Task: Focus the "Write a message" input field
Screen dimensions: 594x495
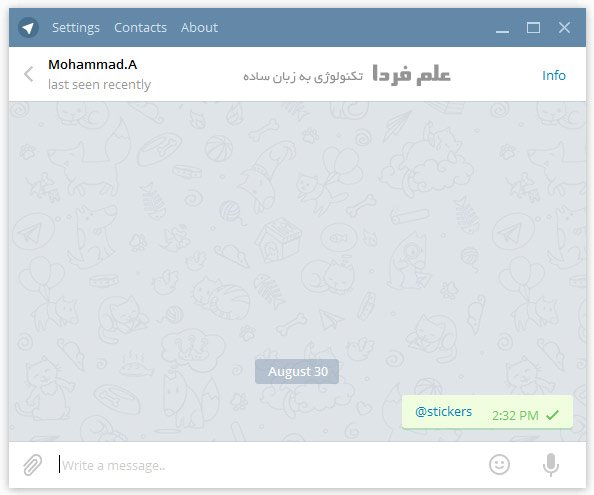Action: click(269, 465)
